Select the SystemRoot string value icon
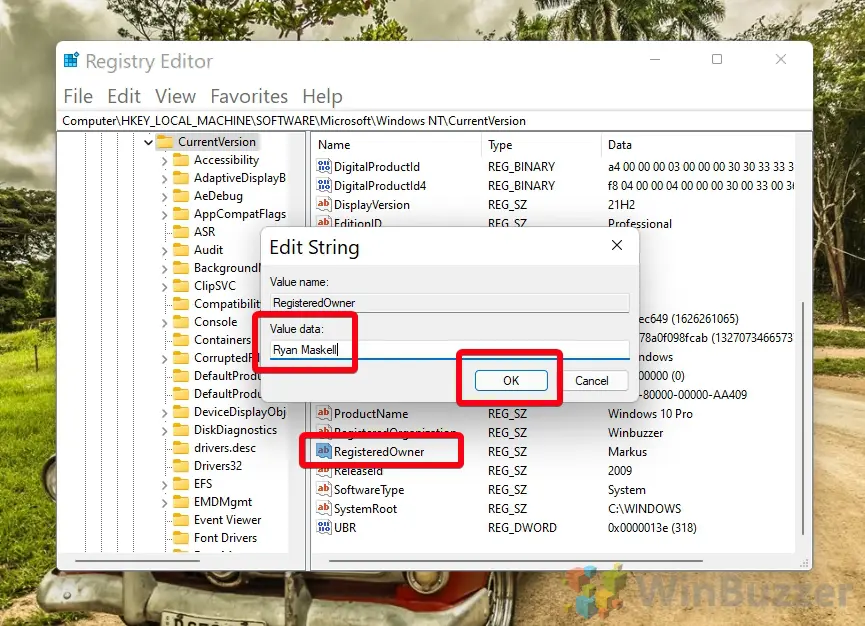The width and height of the screenshot is (865, 626). click(323, 509)
